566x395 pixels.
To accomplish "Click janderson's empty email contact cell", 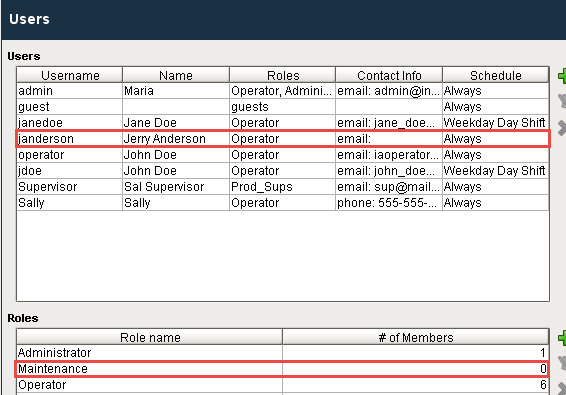I will click(389, 139).
